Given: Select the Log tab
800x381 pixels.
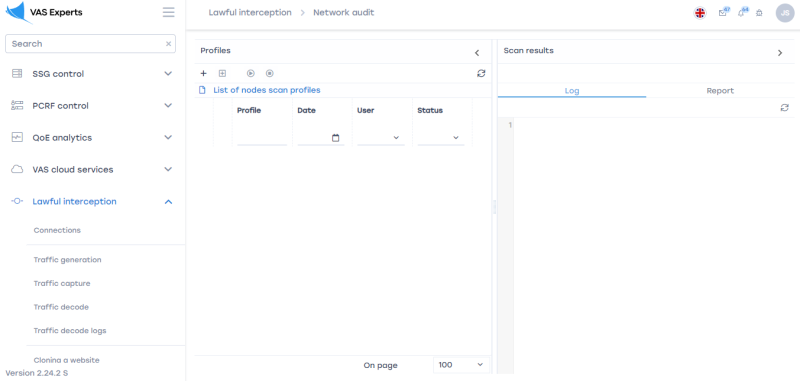Looking at the screenshot, I should pyautogui.click(x=572, y=91).
